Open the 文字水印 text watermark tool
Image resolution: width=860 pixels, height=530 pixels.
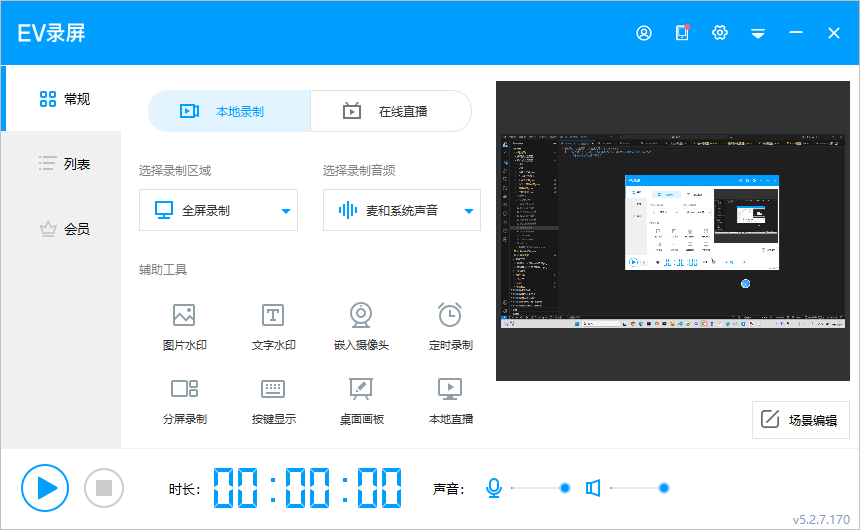273,326
